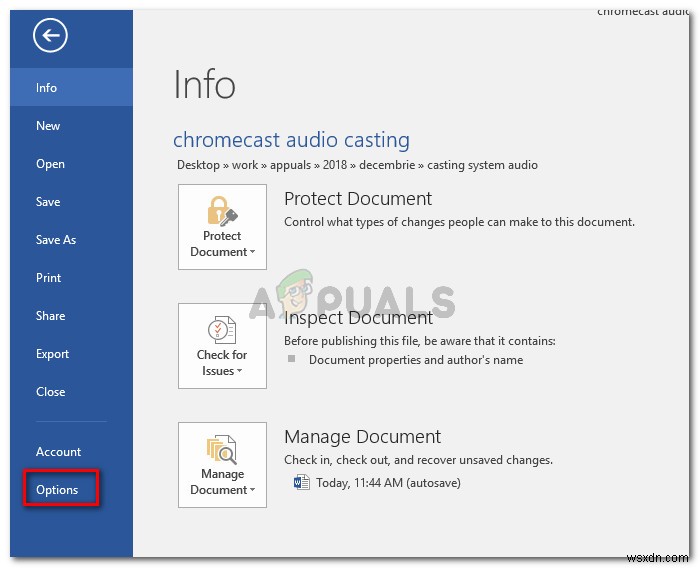The height and width of the screenshot is (568, 700).
Task: Select the Info tab
Action: click(71, 88)
